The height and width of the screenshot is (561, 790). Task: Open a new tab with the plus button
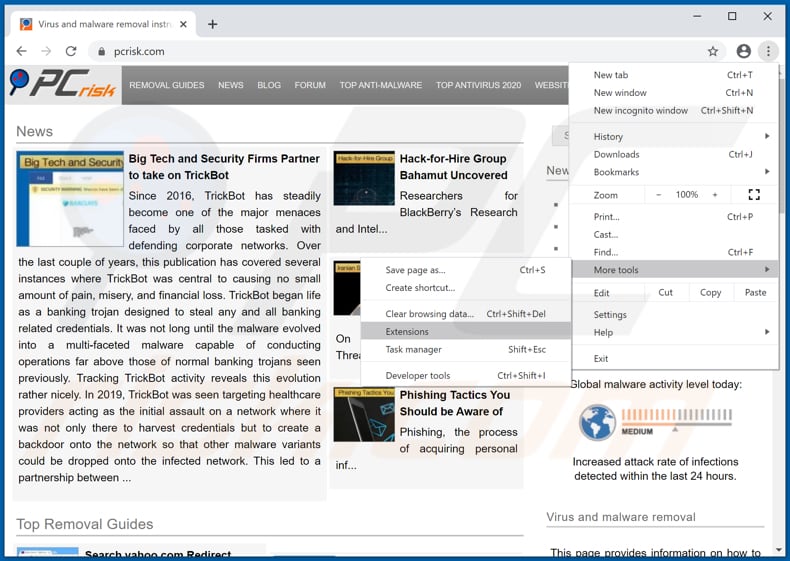point(213,24)
